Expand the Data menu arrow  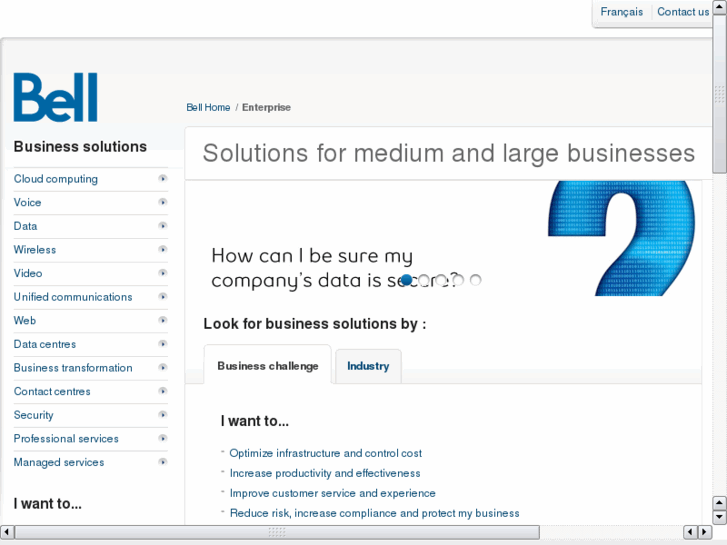pyautogui.click(x=163, y=226)
